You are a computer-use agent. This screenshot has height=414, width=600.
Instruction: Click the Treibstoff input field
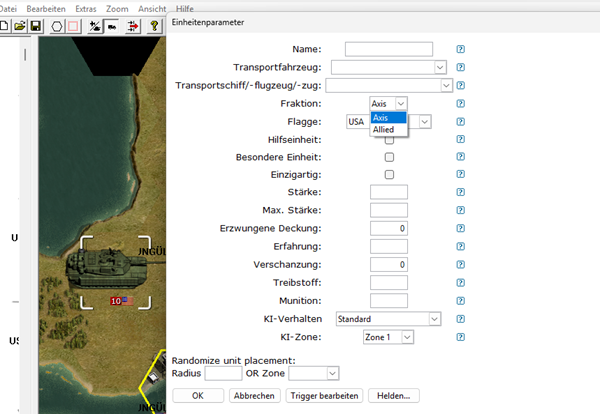click(389, 282)
